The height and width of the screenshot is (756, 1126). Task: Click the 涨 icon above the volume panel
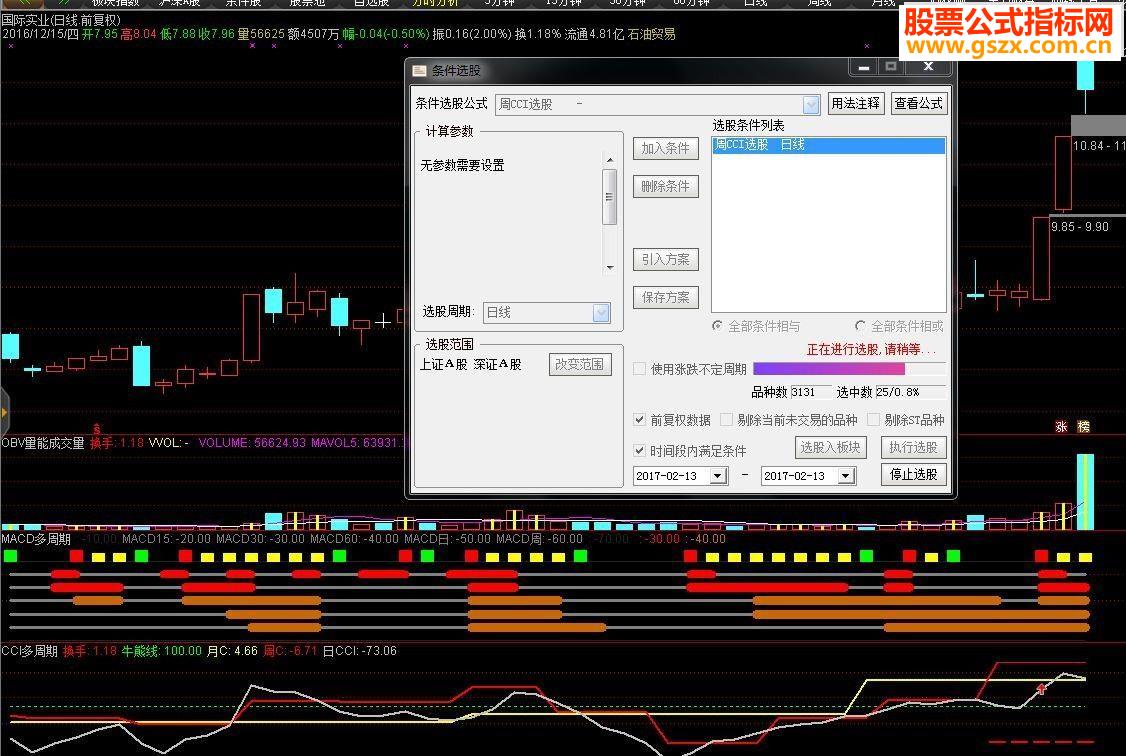1061,426
